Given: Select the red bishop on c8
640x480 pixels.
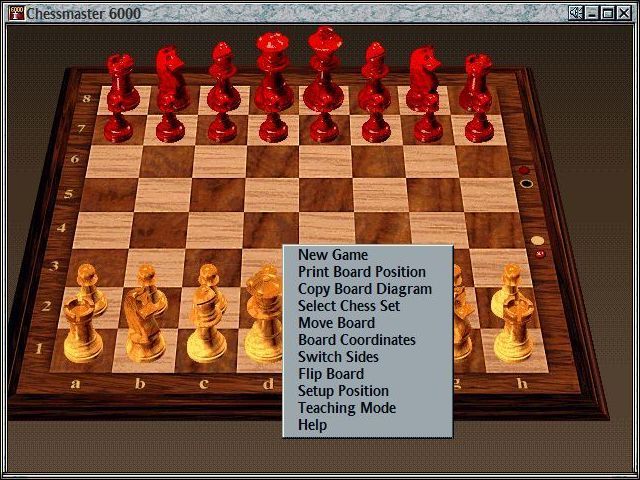Looking at the screenshot, I should point(223,78).
